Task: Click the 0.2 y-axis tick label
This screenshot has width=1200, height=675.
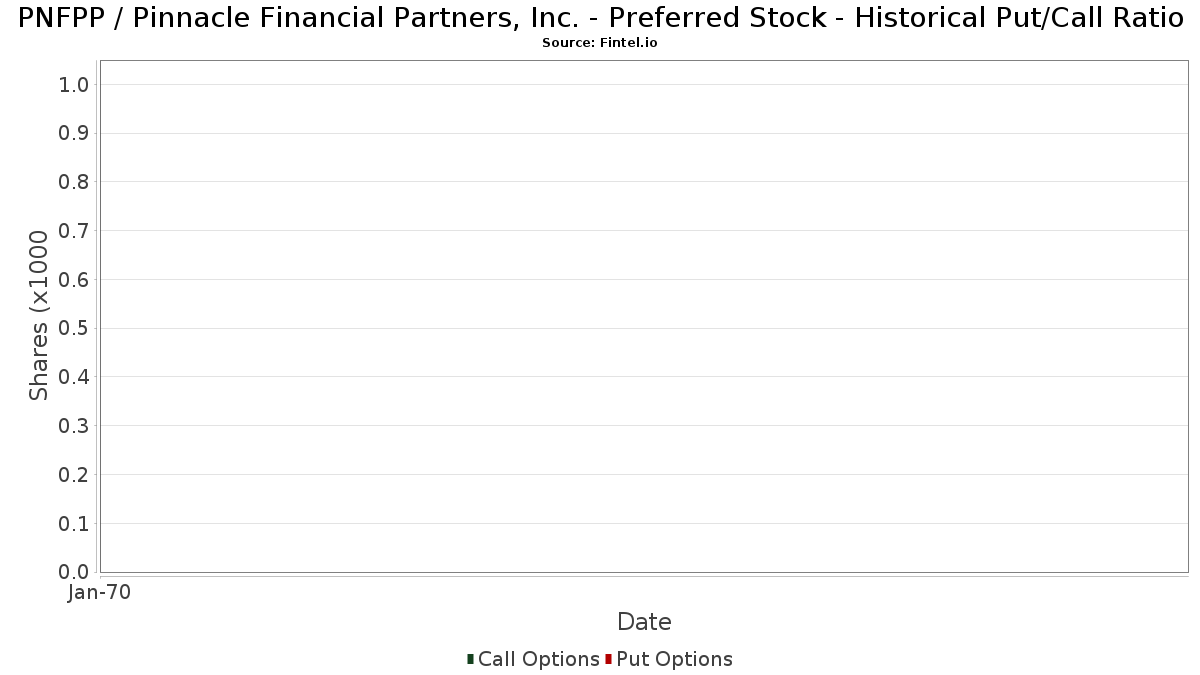Action: point(75,475)
